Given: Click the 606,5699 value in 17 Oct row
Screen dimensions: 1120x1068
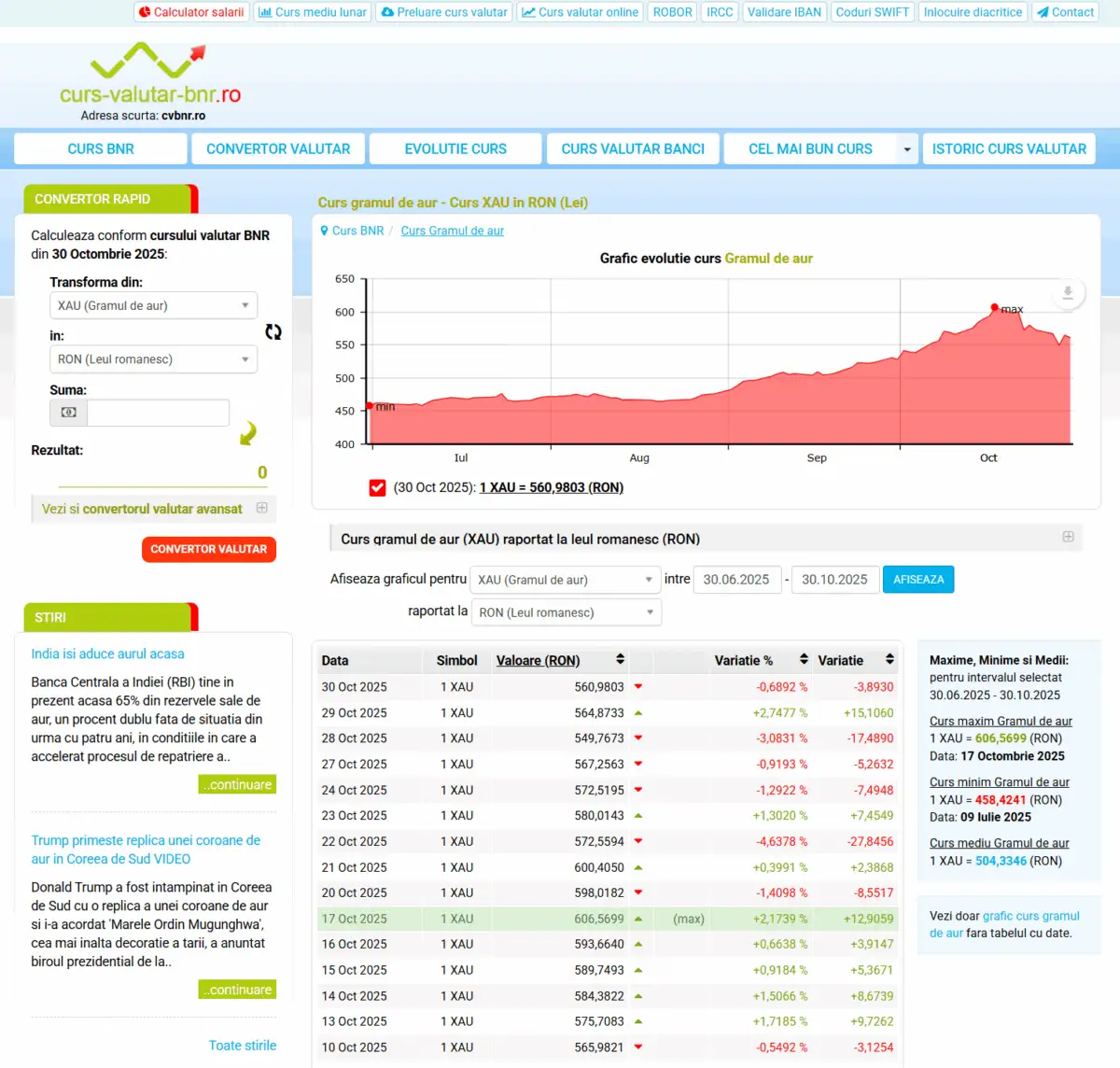Looking at the screenshot, I should (x=599, y=919).
